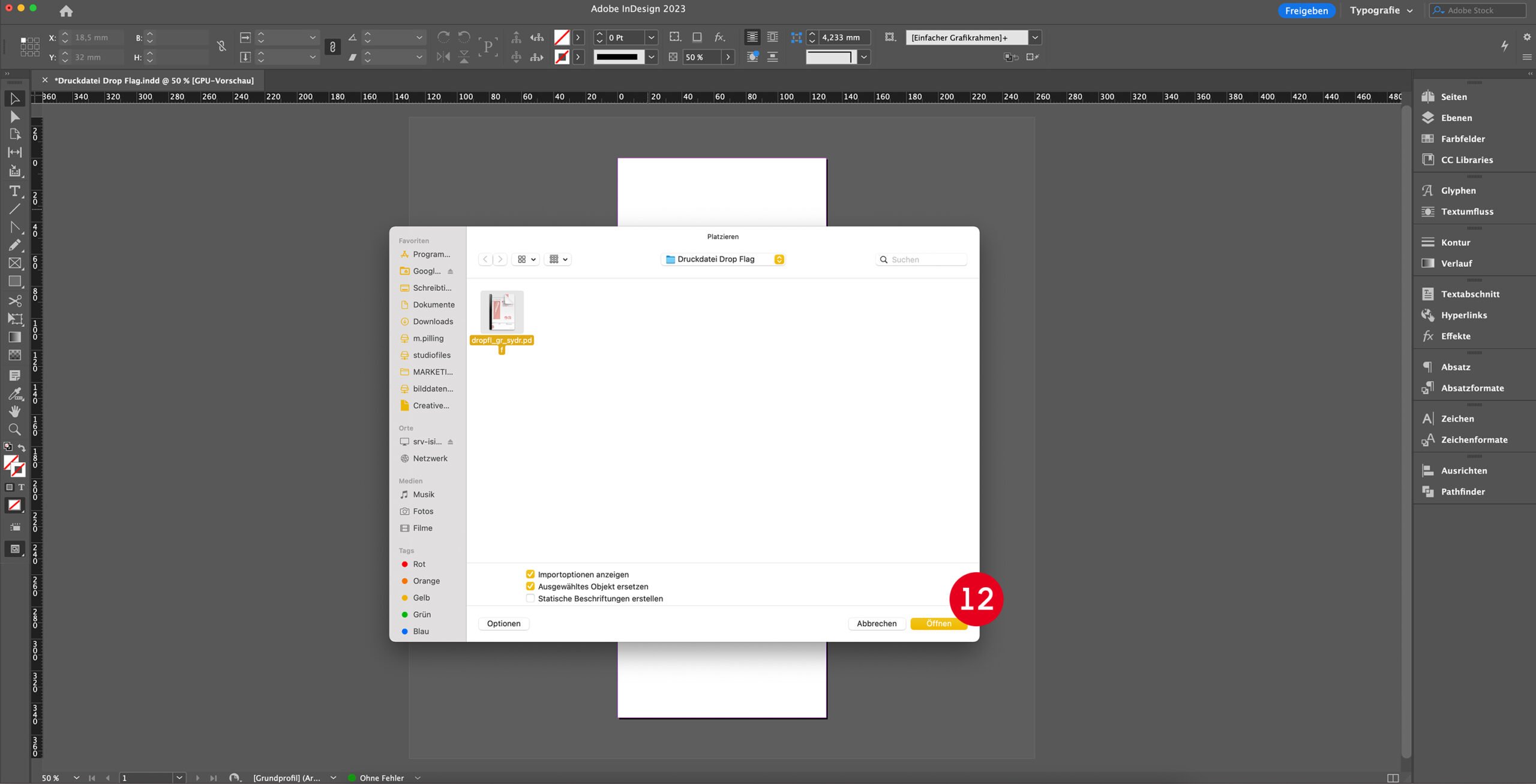The height and width of the screenshot is (784, 1536).
Task: Click the stroke color swatch in control bar
Action: [x=562, y=57]
